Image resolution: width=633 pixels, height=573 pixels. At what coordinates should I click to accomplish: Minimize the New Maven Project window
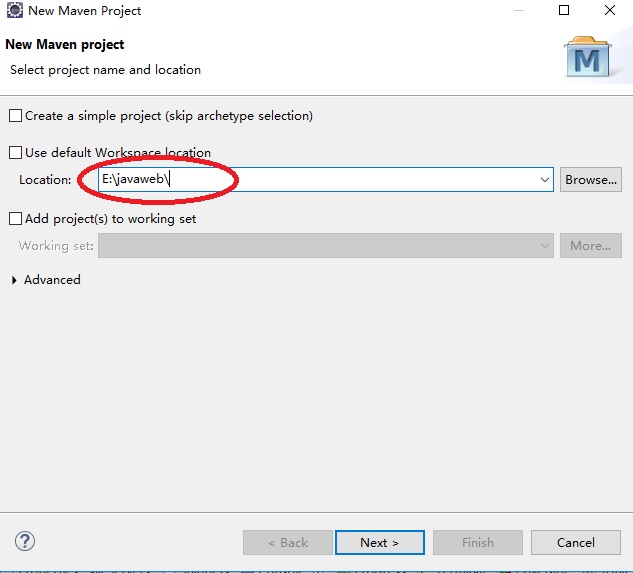[519, 10]
